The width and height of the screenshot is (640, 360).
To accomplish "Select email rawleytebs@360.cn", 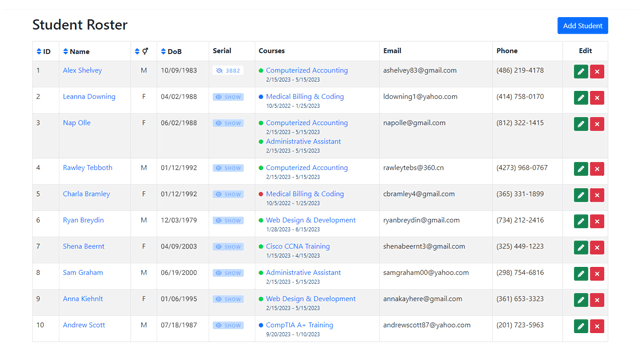I will [413, 167].
